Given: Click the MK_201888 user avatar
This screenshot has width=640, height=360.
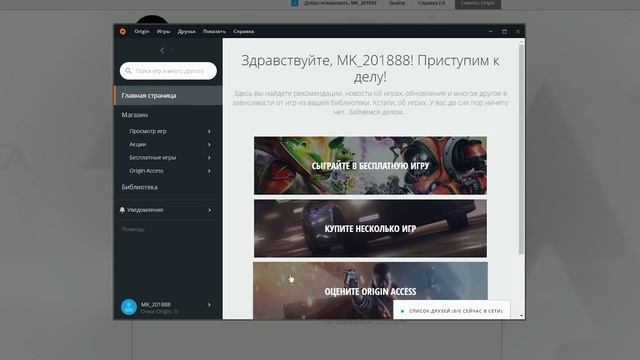Looking at the screenshot, I should click(129, 307).
